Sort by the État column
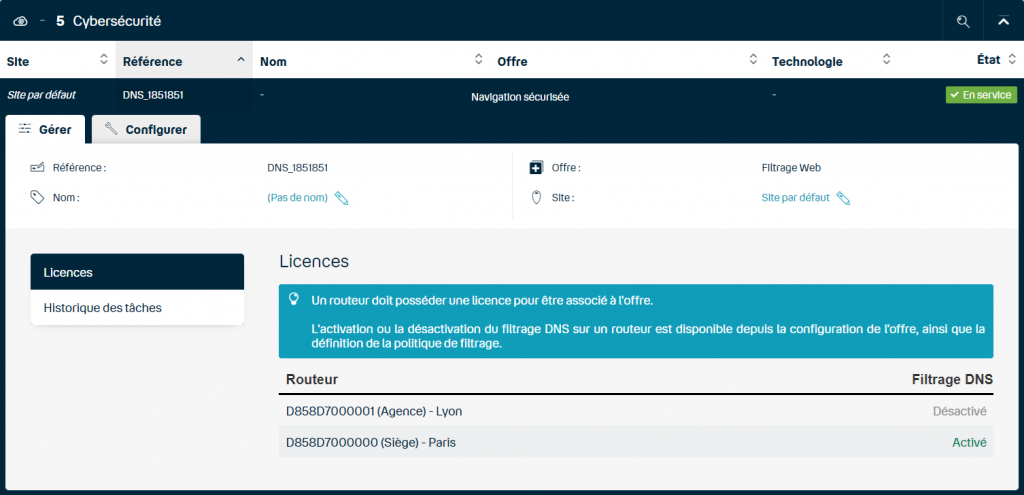This screenshot has width=1024, height=495. [x=988, y=61]
